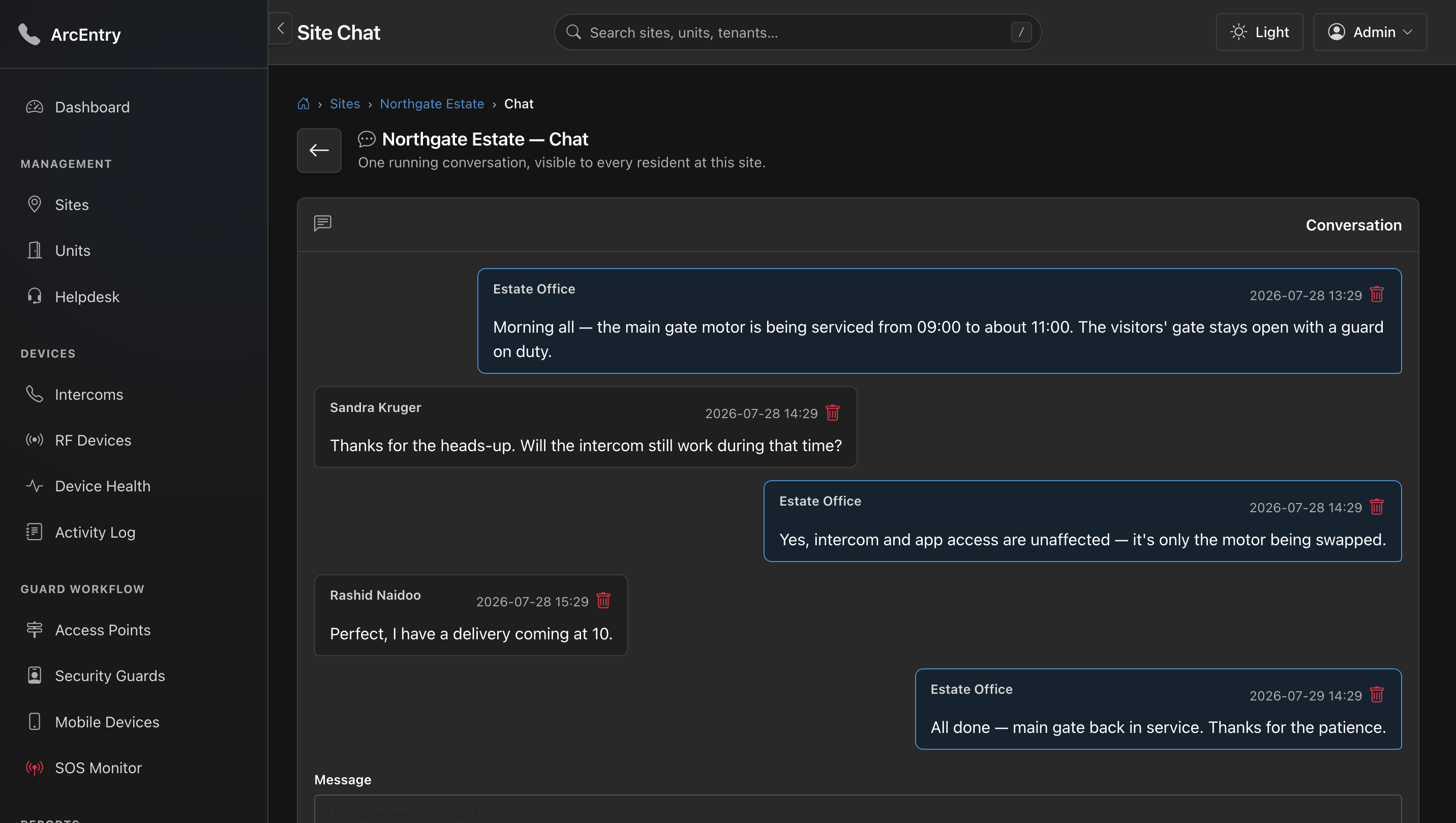Delete Estate Office 07-29 all done message

1377,694
